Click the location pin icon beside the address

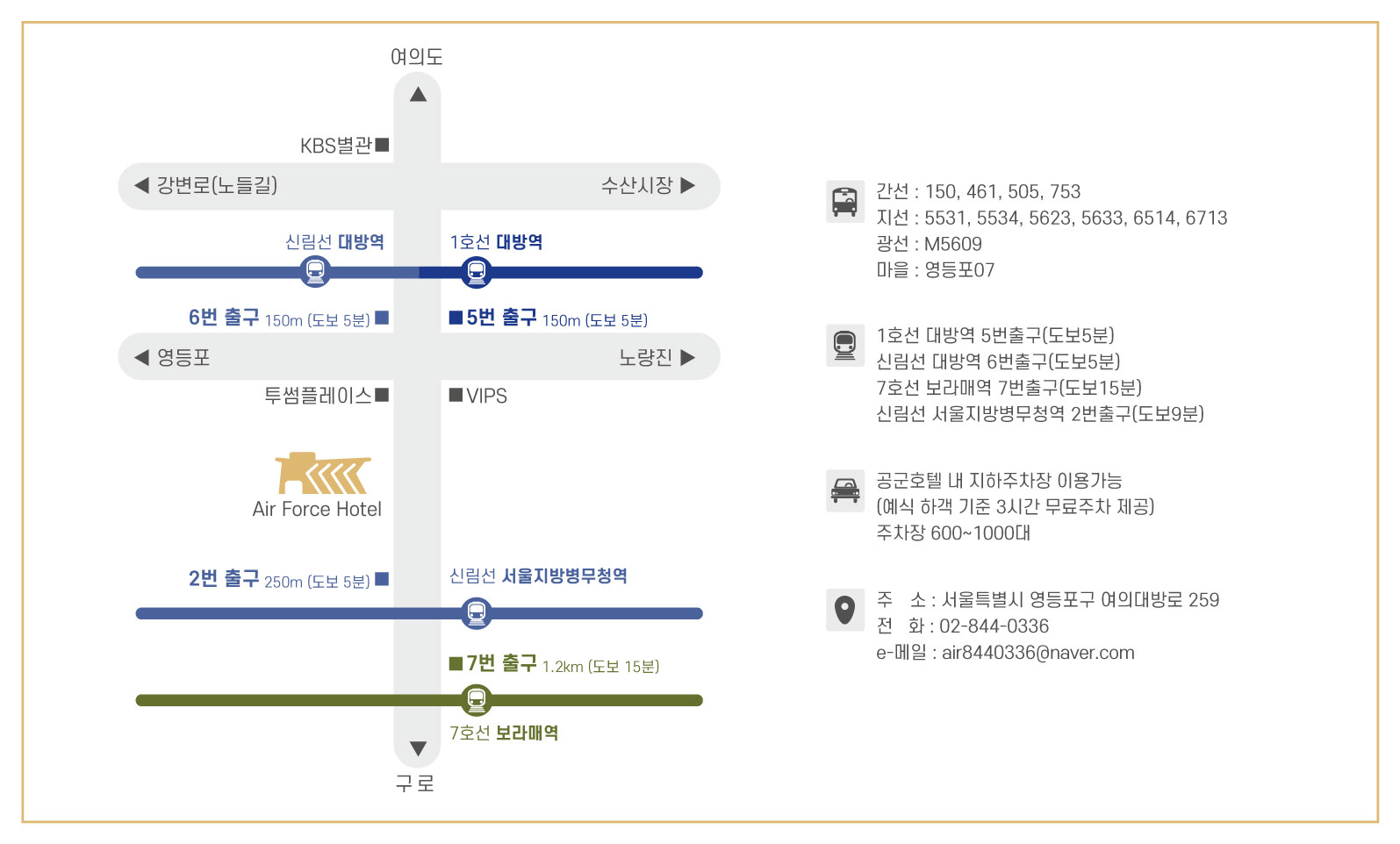point(844,609)
